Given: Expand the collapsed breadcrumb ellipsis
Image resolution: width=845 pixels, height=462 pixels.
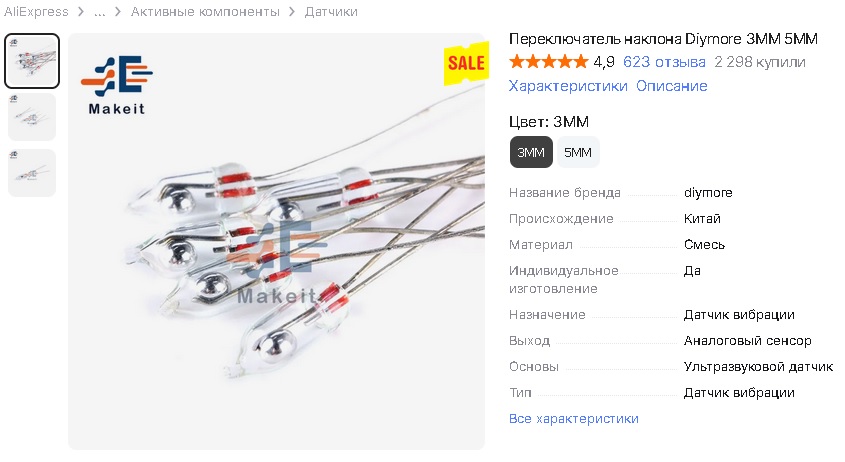Looking at the screenshot, I should [99, 12].
